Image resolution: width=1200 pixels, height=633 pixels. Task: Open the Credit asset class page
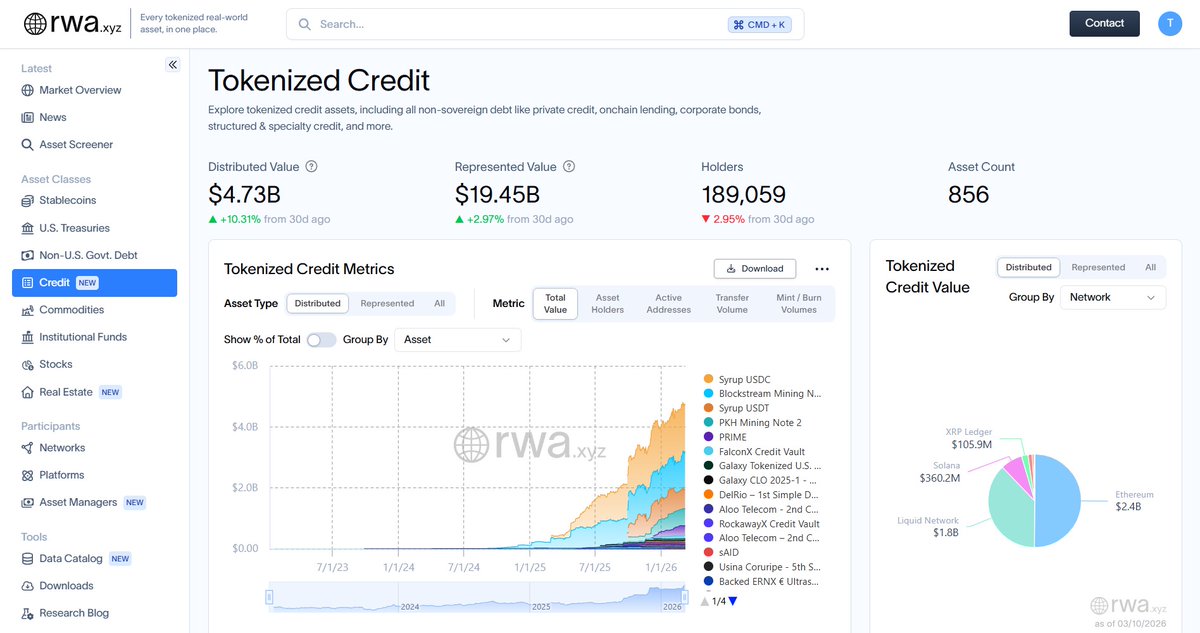pyautogui.click(x=94, y=283)
